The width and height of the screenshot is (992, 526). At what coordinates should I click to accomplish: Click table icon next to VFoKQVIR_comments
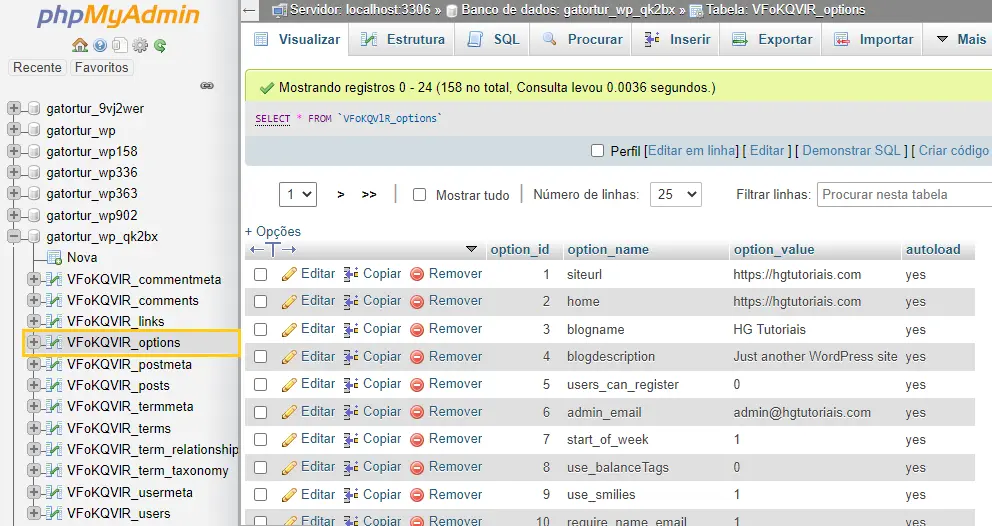pos(55,301)
